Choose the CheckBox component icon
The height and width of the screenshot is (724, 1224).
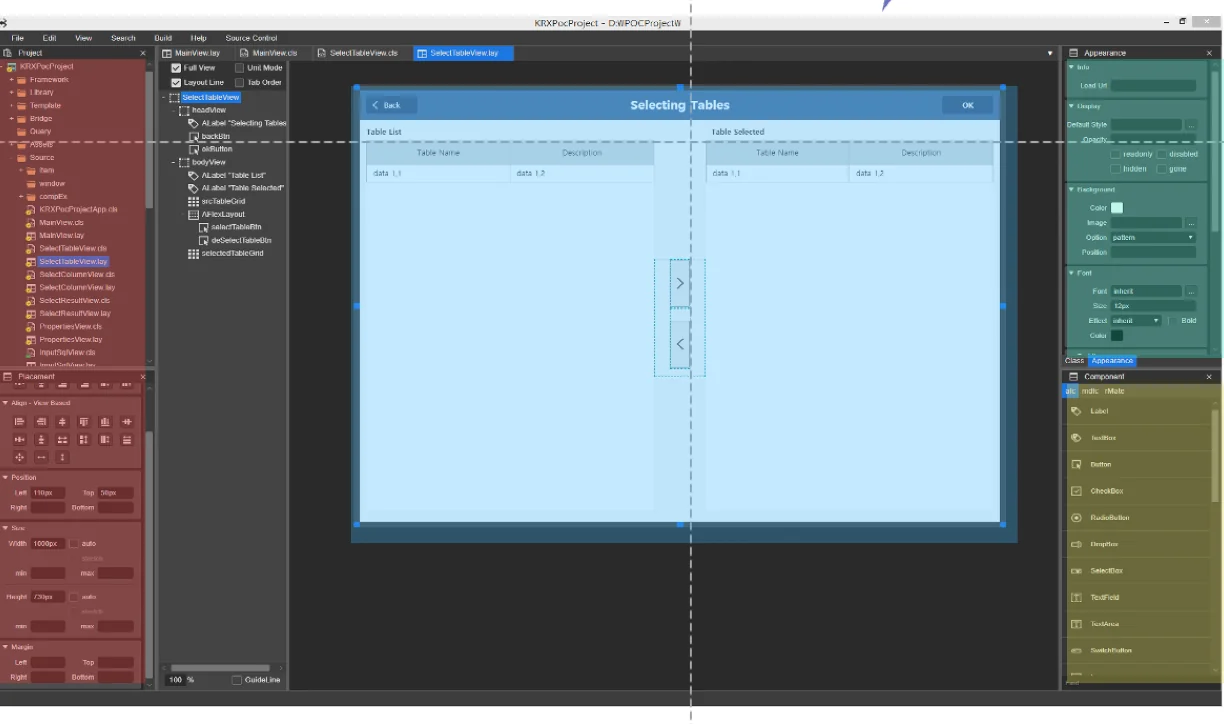[x=1076, y=491]
